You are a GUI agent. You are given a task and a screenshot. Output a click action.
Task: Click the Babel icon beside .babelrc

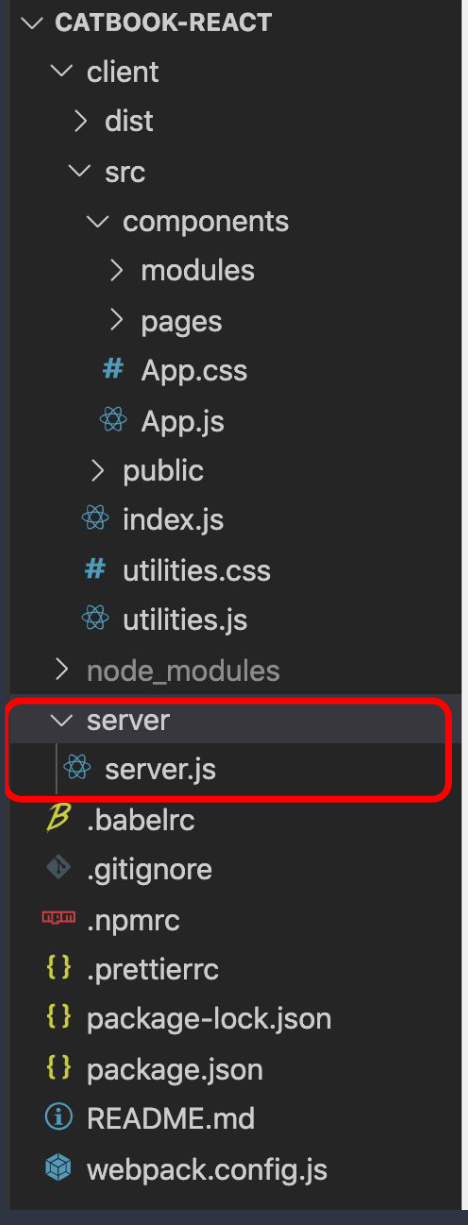click(59, 819)
